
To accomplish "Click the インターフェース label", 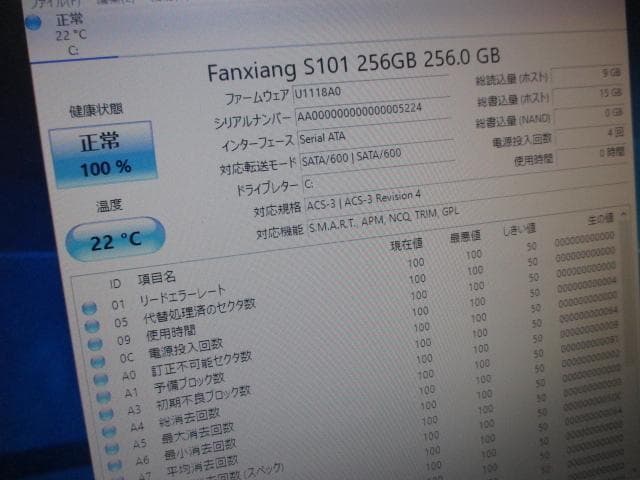I will tap(258, 143).
